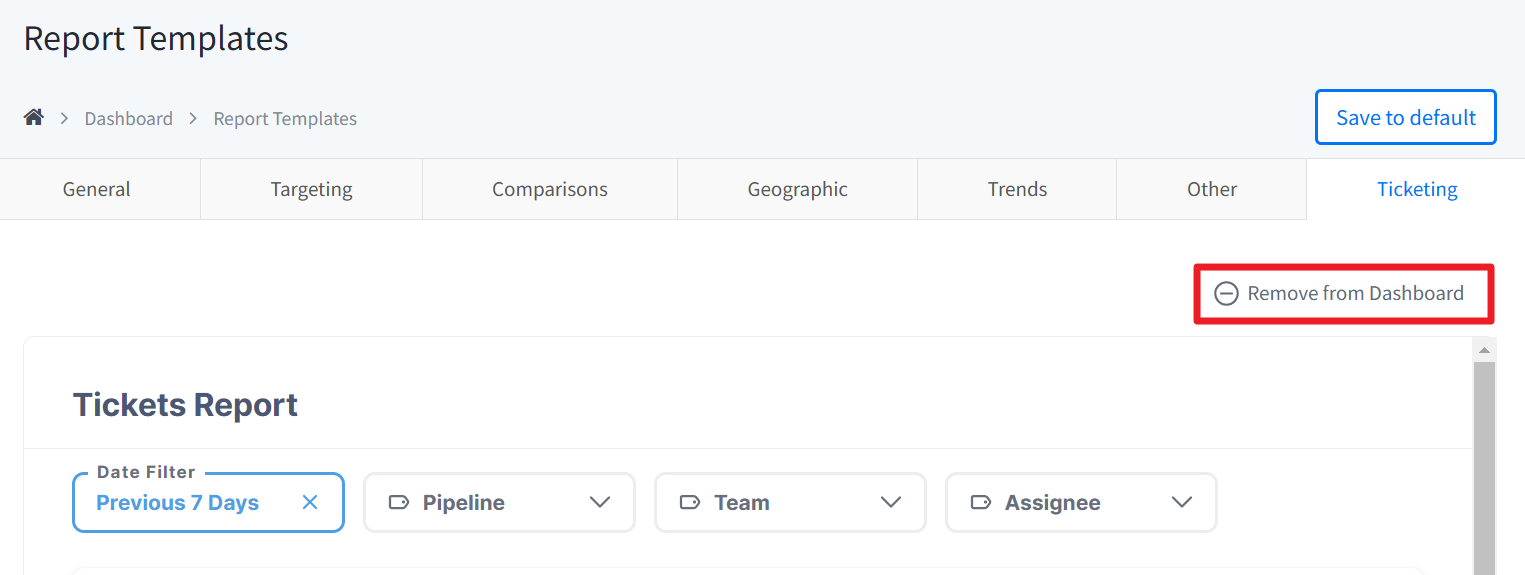Open the Assignee dropdown chevron
Image resolution: width=1525 pixels, height=575 pixels.
(1182, 502)
